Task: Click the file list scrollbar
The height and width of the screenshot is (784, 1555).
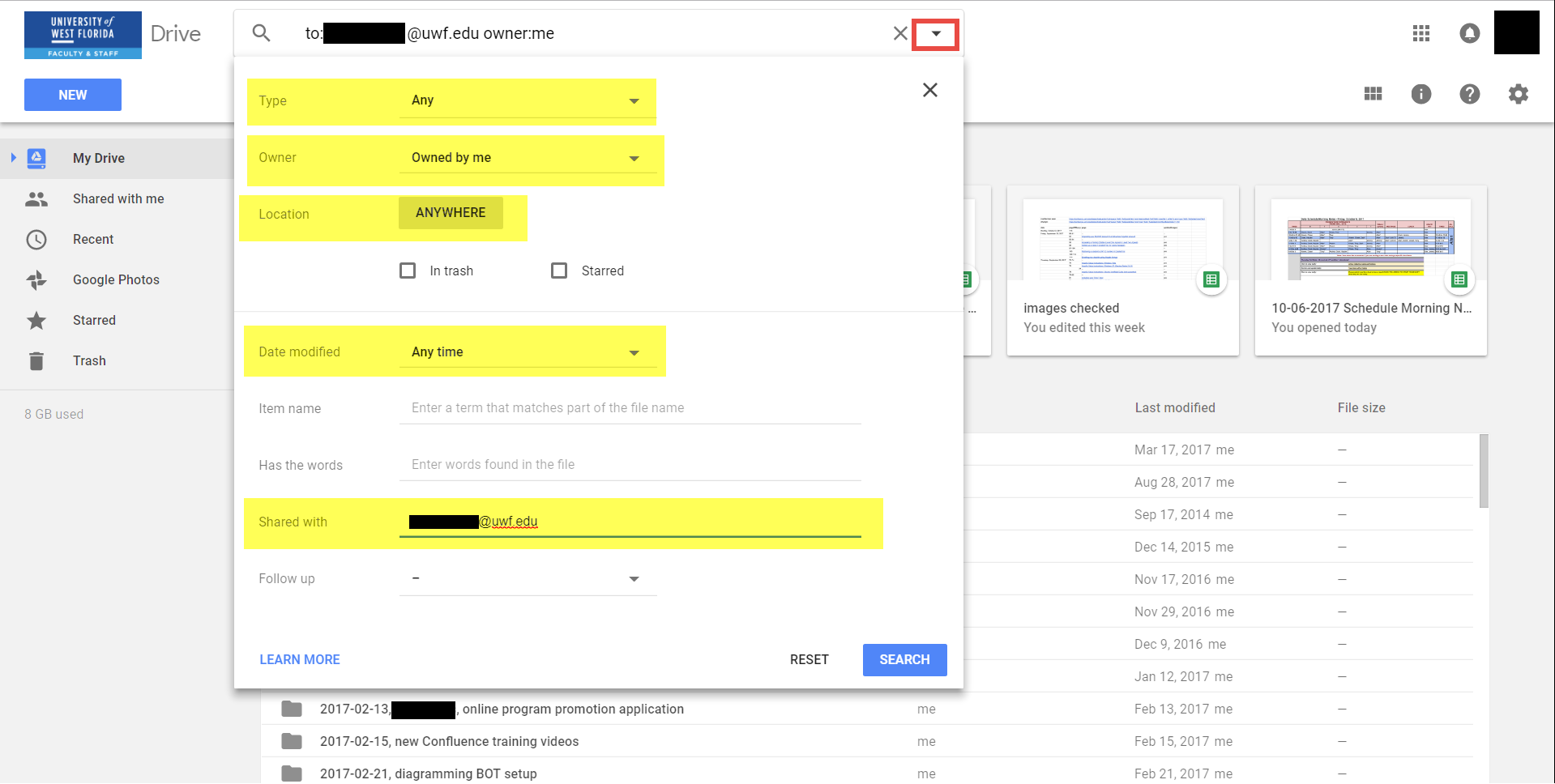Action: click(1484, 471)
